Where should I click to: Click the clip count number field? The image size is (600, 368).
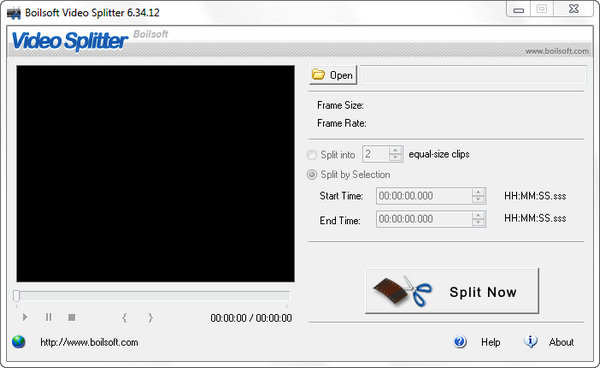[x=376, y=154]
